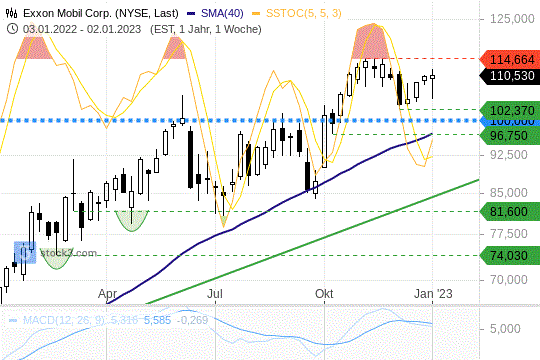Click the orange SSTOC legend marker
The height and width of the screenshot is (360, 540).
coord(256,14)
